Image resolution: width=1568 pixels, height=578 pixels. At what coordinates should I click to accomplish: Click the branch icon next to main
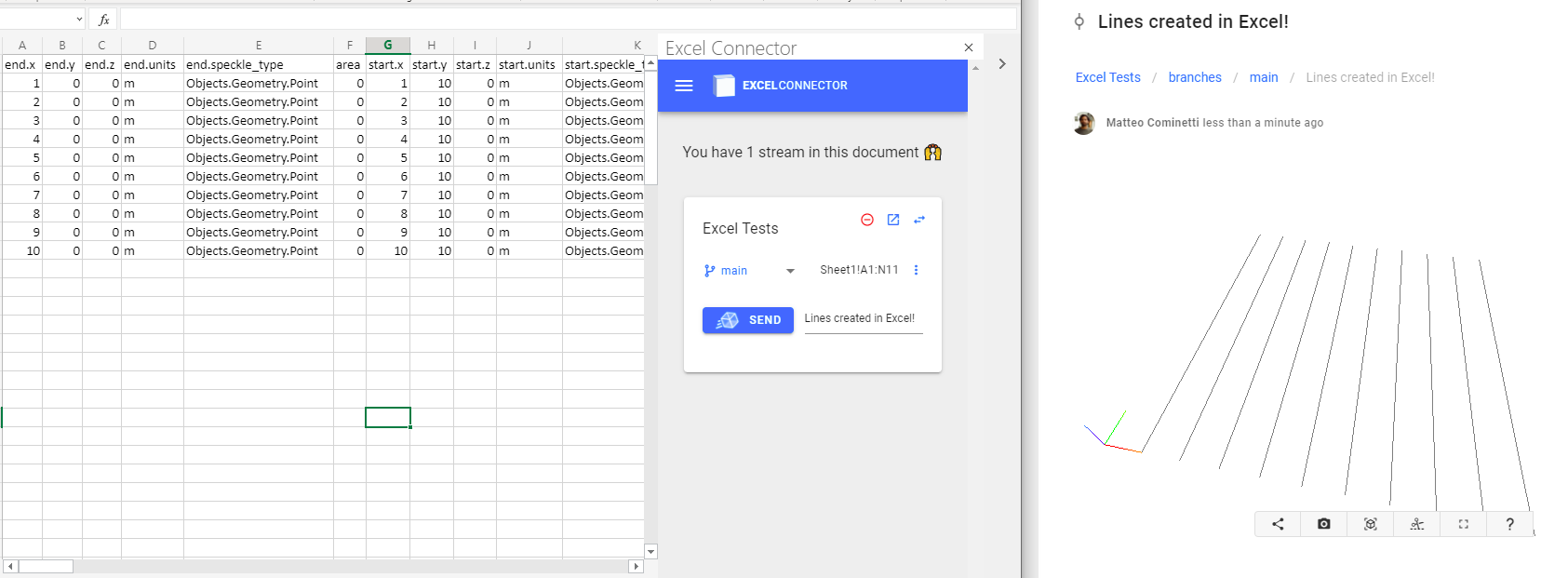click(710, 271)
